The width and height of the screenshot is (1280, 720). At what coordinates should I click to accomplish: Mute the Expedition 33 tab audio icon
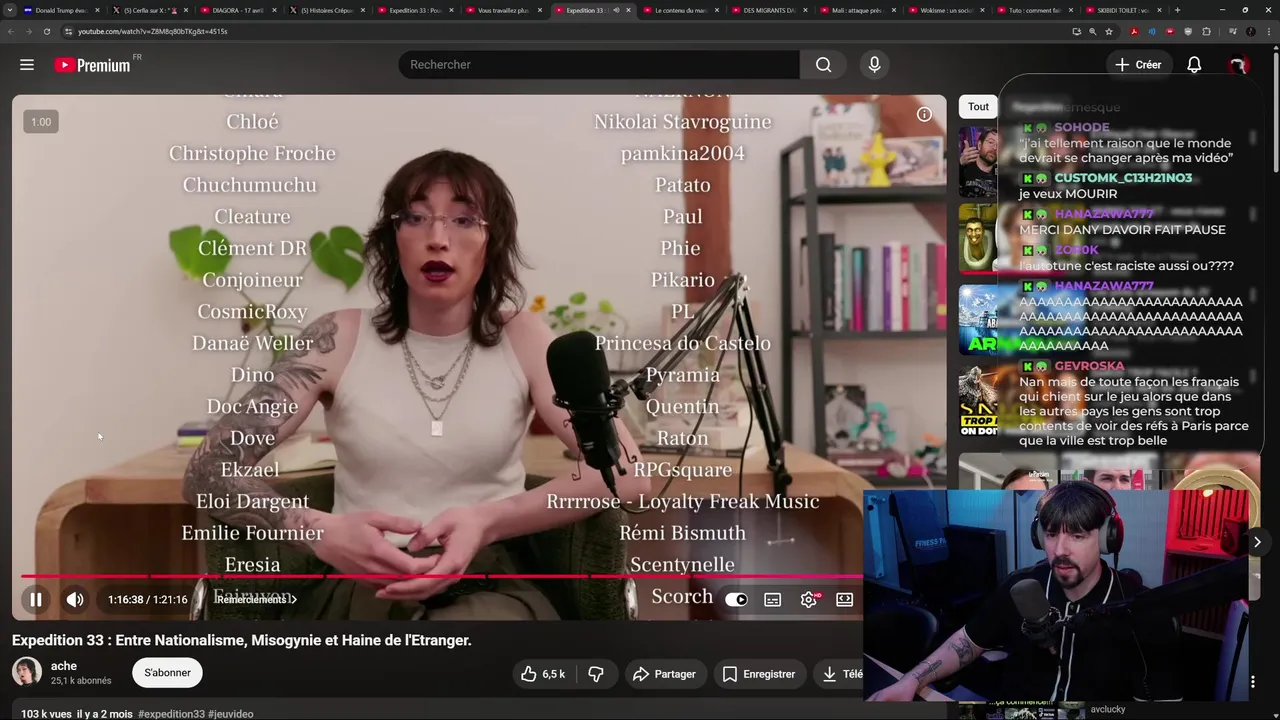click(616, 10)
